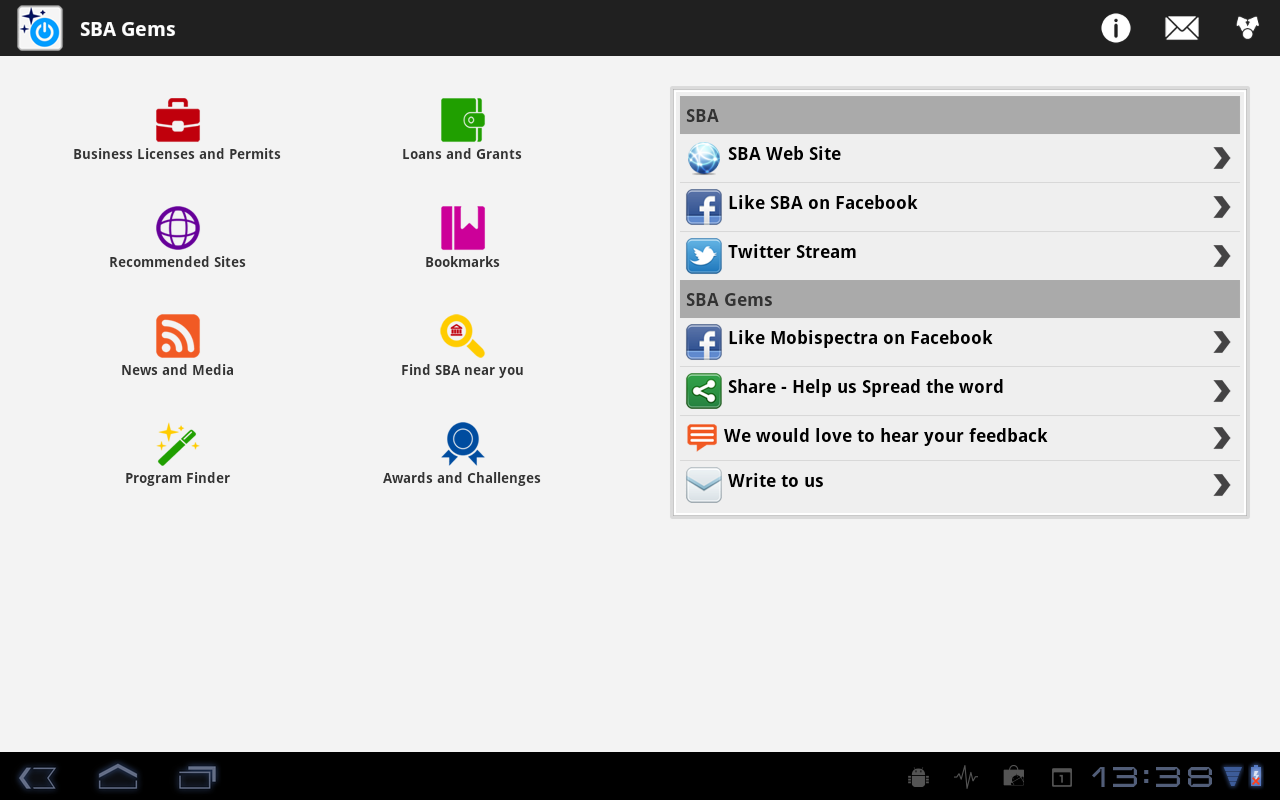Open chevron for Like Mobispectra on Facebook
Viewport: 1280px width, 800px height.
[x=1221, y=342]
